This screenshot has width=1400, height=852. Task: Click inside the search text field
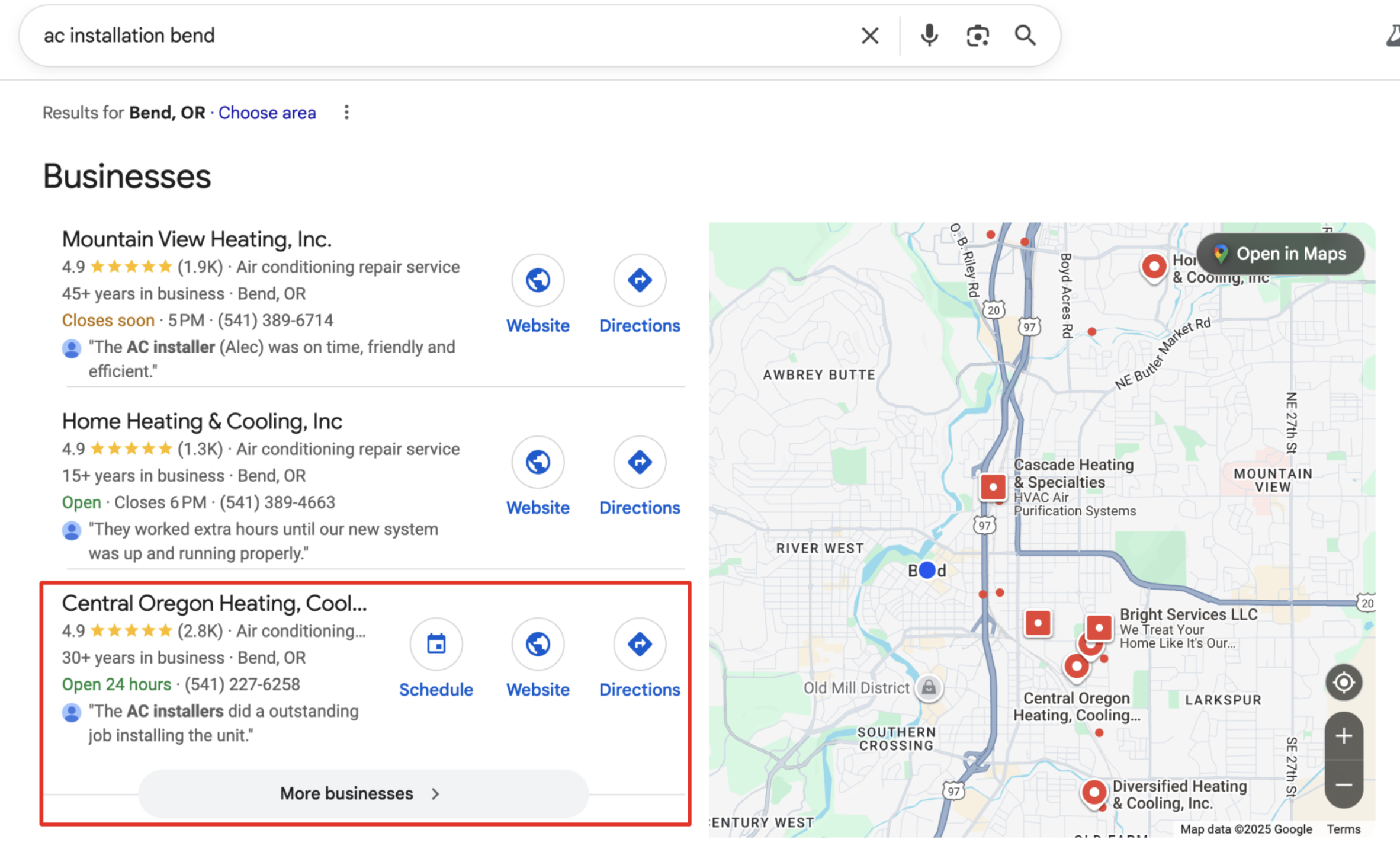pyautogui.click(x=415, y=36)
